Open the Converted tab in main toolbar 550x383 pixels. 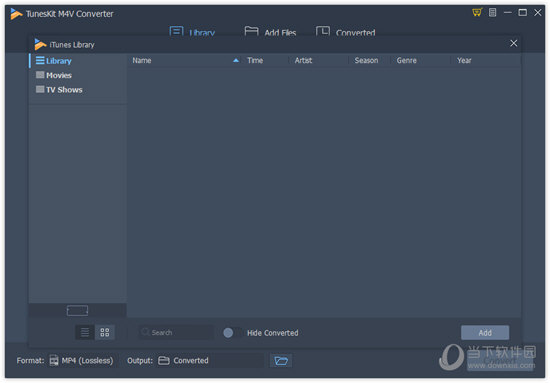pyautogui.click(x=346, y=32)
